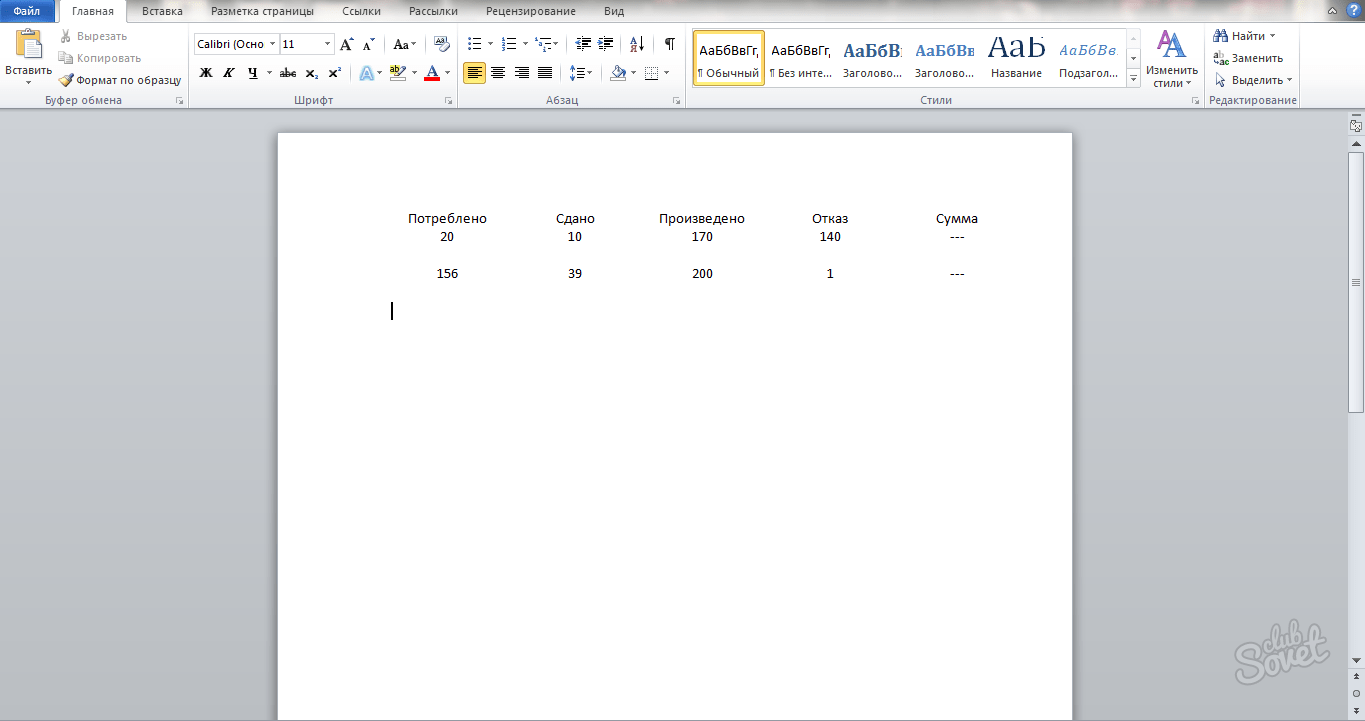Click the increase indent icon
Screen dimensions: 1365x721
[605, 44]
